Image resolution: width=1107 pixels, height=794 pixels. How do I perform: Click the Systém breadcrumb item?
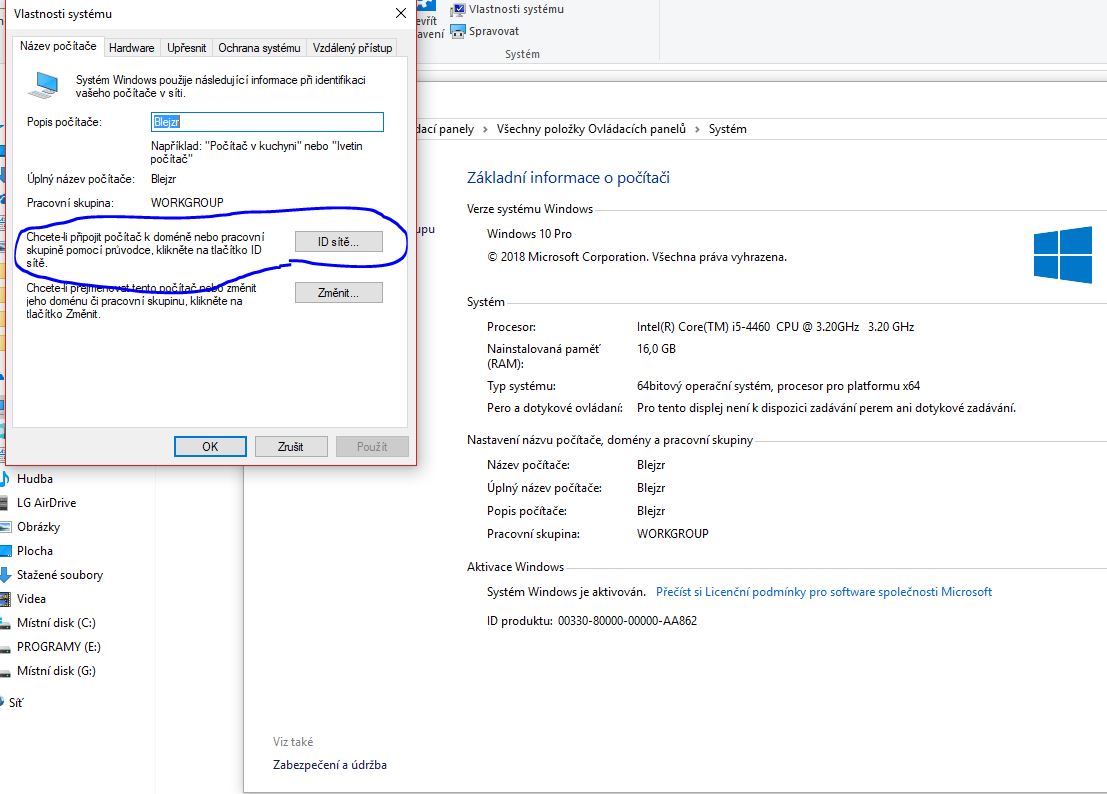tap(727, 129)
